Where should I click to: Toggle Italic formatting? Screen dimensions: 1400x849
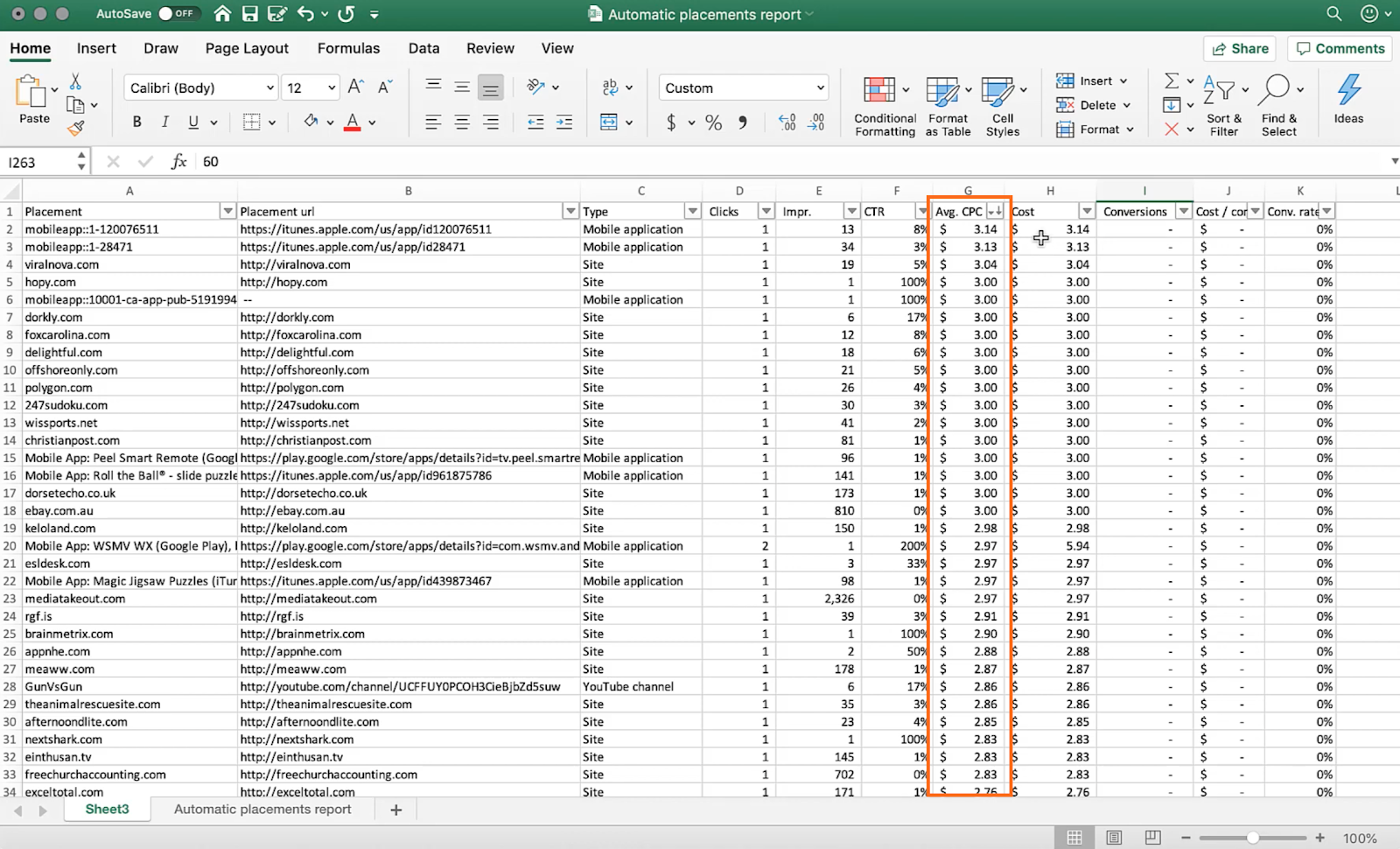[x=164, y=123]
